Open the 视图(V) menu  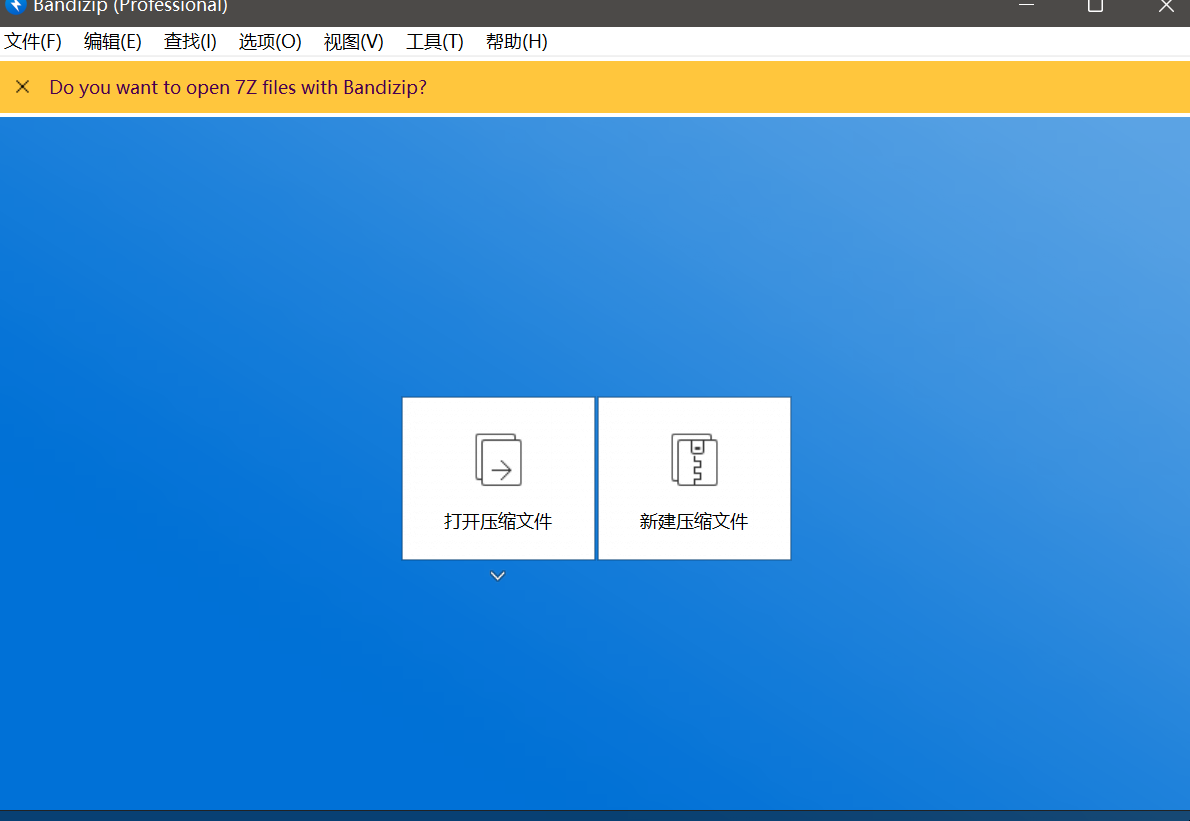click(x=353, y=42)
